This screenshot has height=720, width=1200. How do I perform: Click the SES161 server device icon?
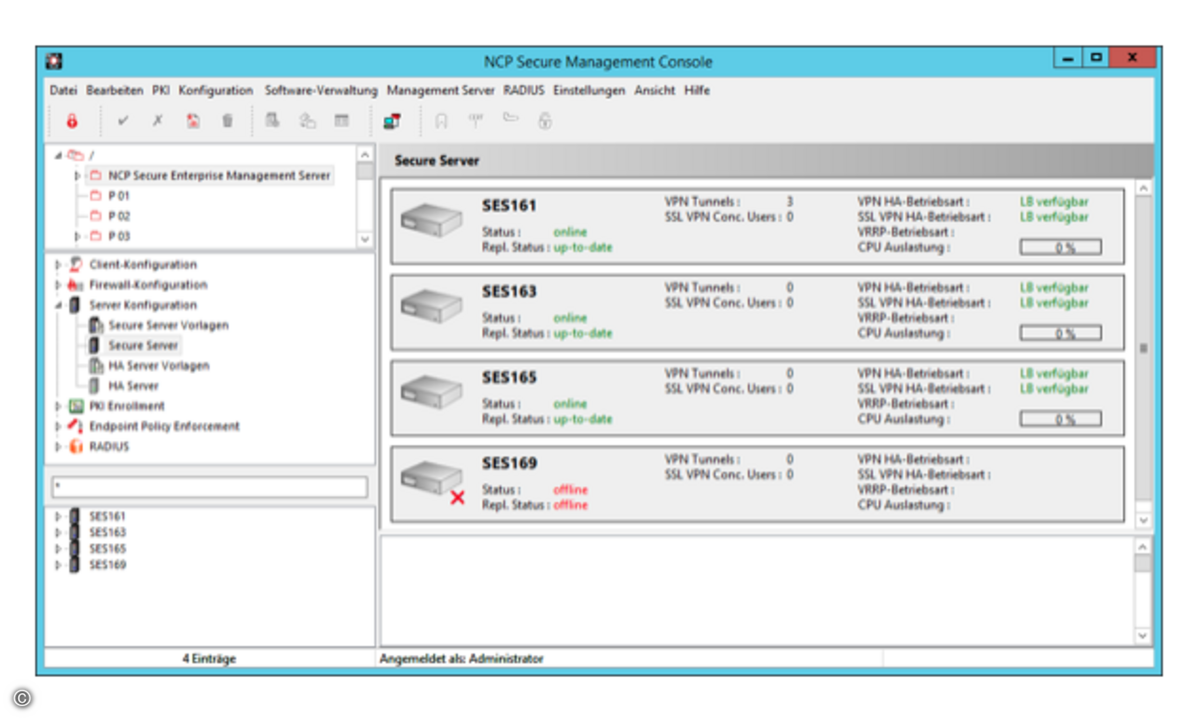(431, 220)
